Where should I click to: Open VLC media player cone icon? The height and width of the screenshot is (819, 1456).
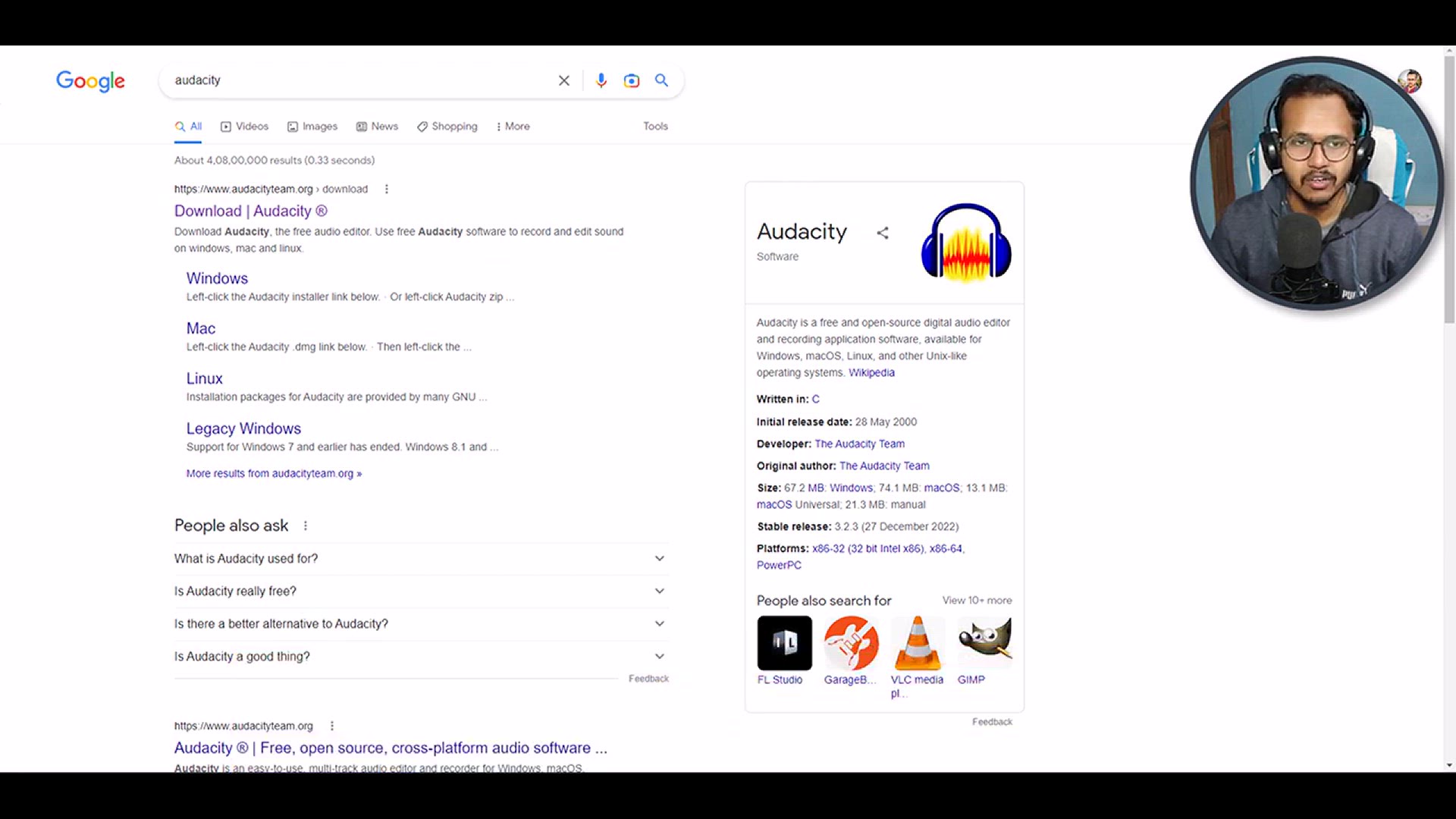pos(918,643)
